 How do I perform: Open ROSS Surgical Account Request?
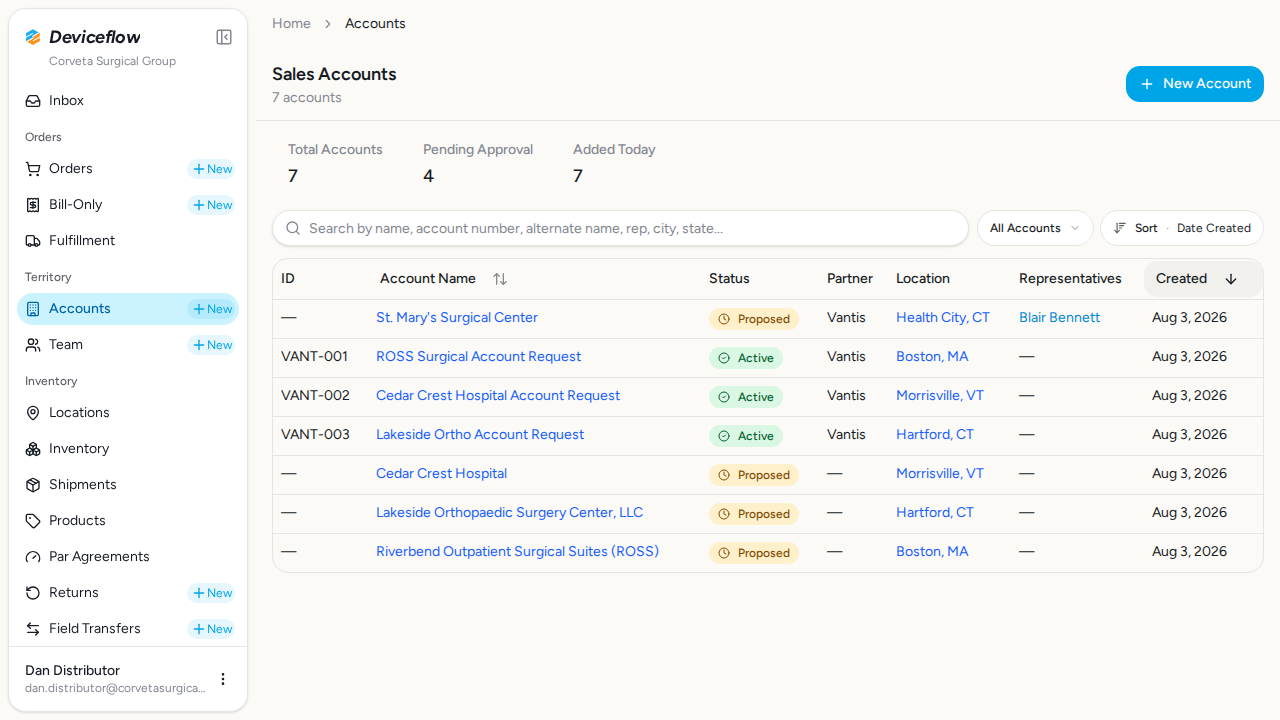point(478,357)
